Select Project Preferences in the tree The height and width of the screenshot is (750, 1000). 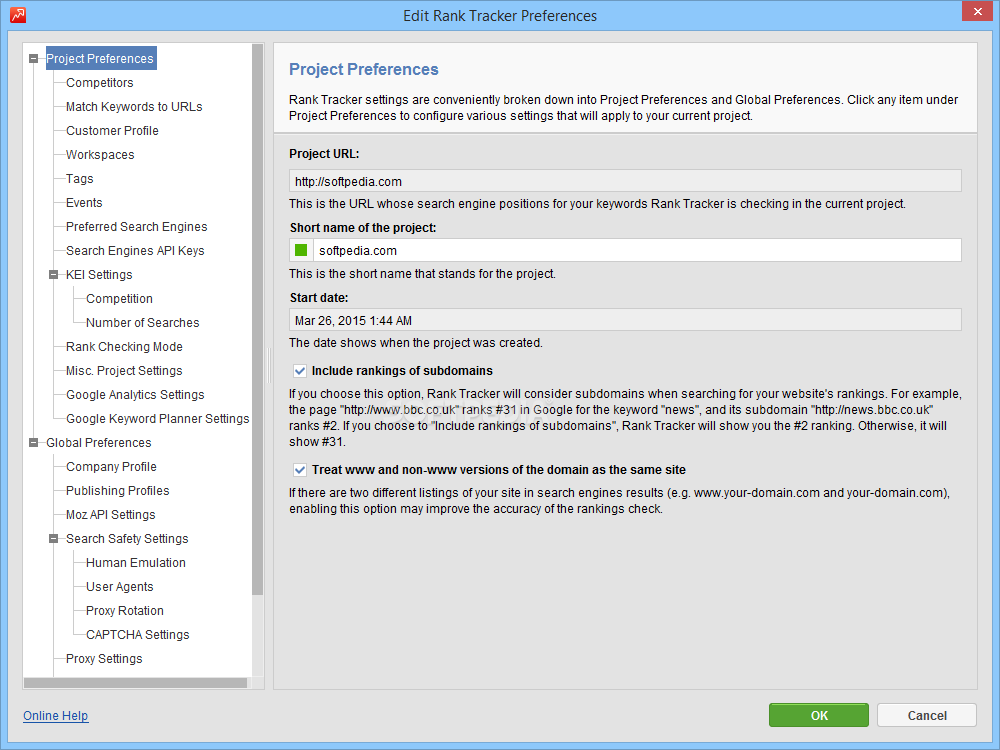100,59
